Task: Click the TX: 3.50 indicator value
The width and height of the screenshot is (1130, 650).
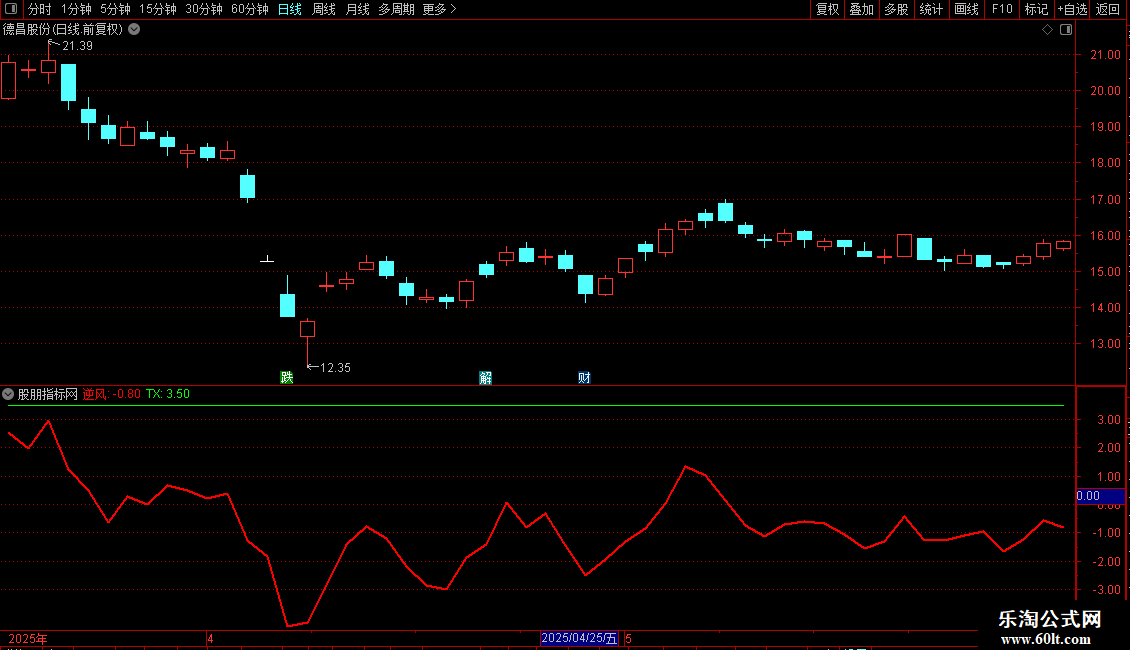Action: (168, 394)
